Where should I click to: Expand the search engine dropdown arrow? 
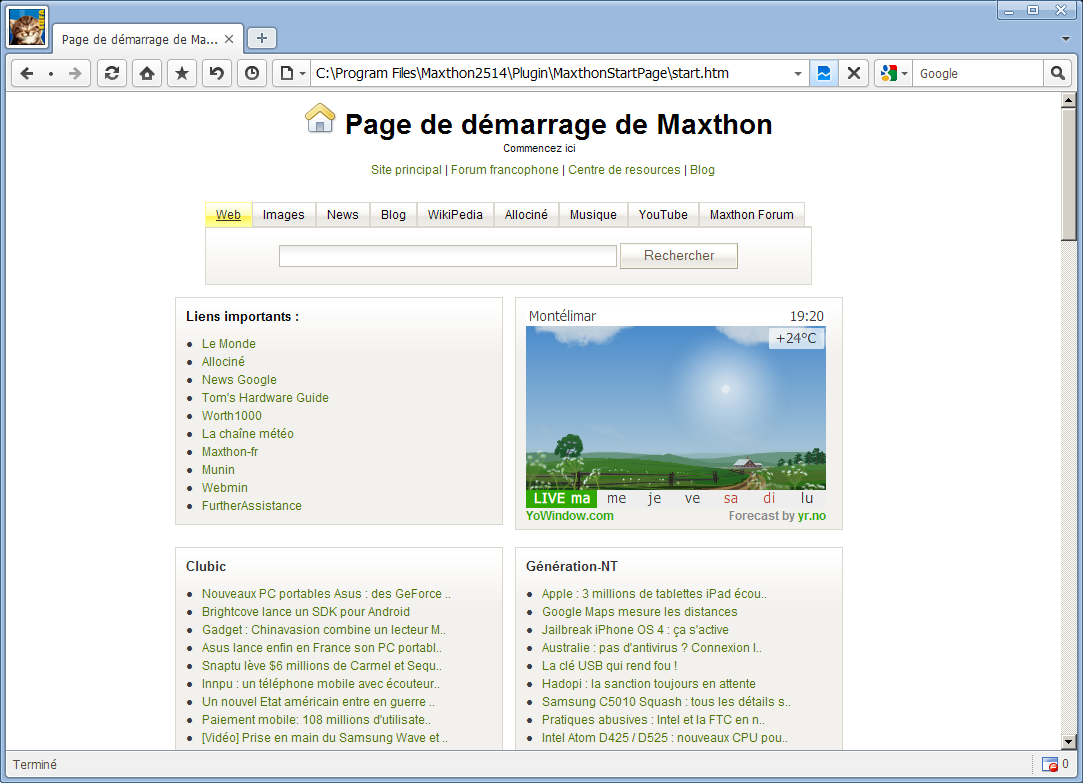(904, 73)
